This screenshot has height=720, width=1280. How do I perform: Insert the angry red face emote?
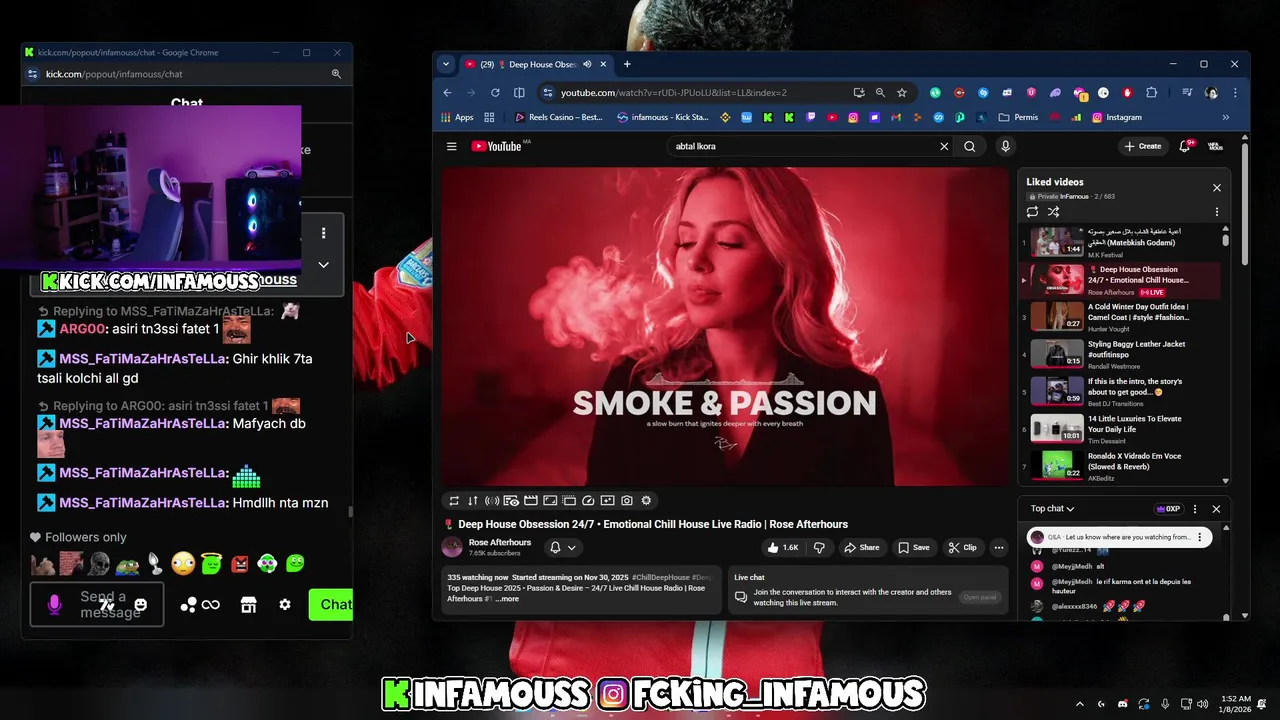[240, 564]
